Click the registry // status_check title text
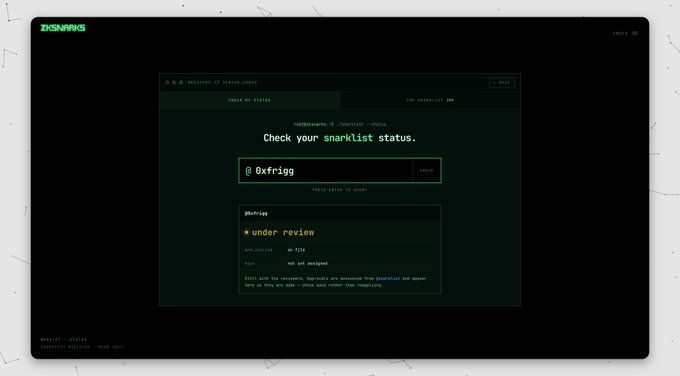 tap(222, 82)
